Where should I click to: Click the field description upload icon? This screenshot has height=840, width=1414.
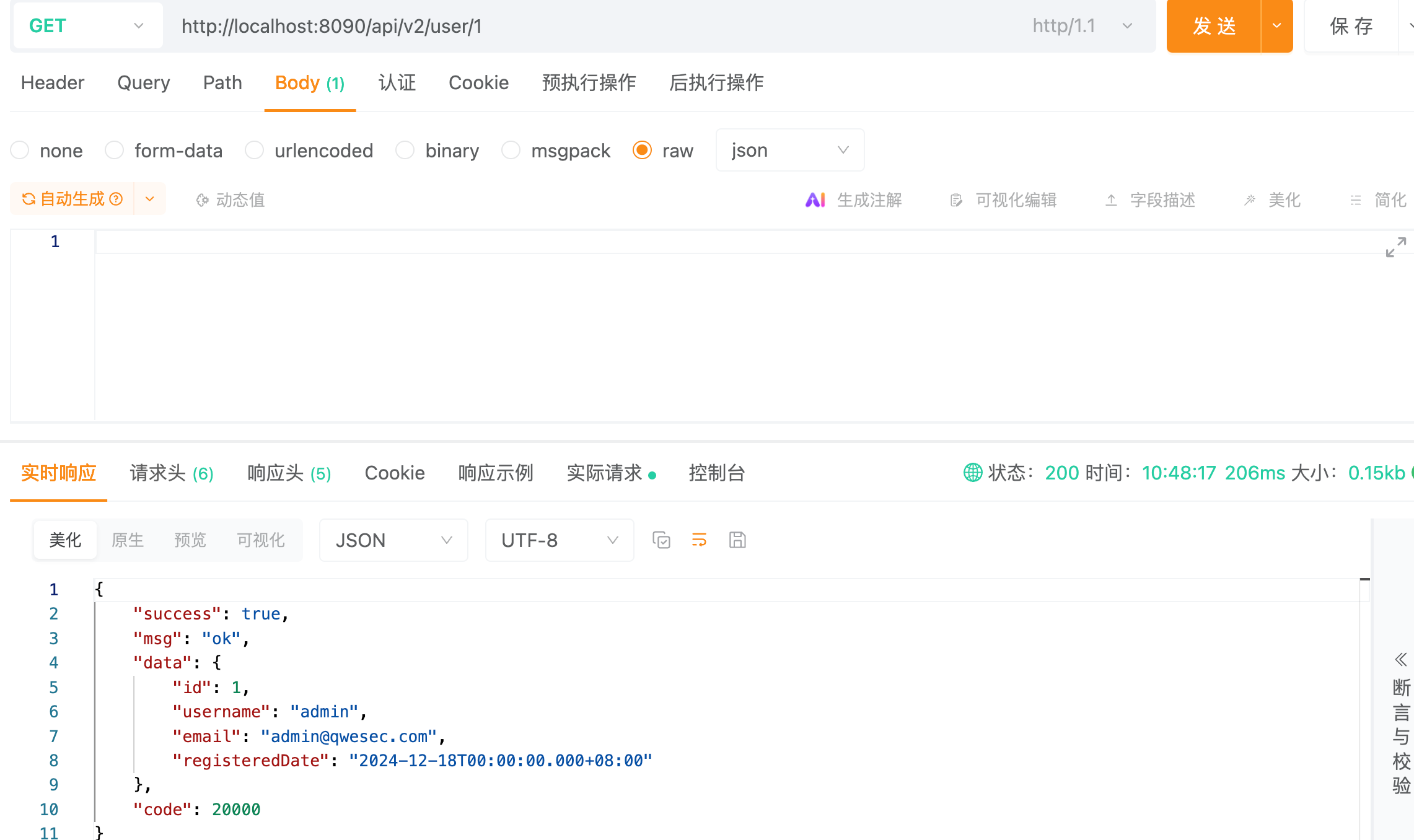click(x=1112, y=200)
